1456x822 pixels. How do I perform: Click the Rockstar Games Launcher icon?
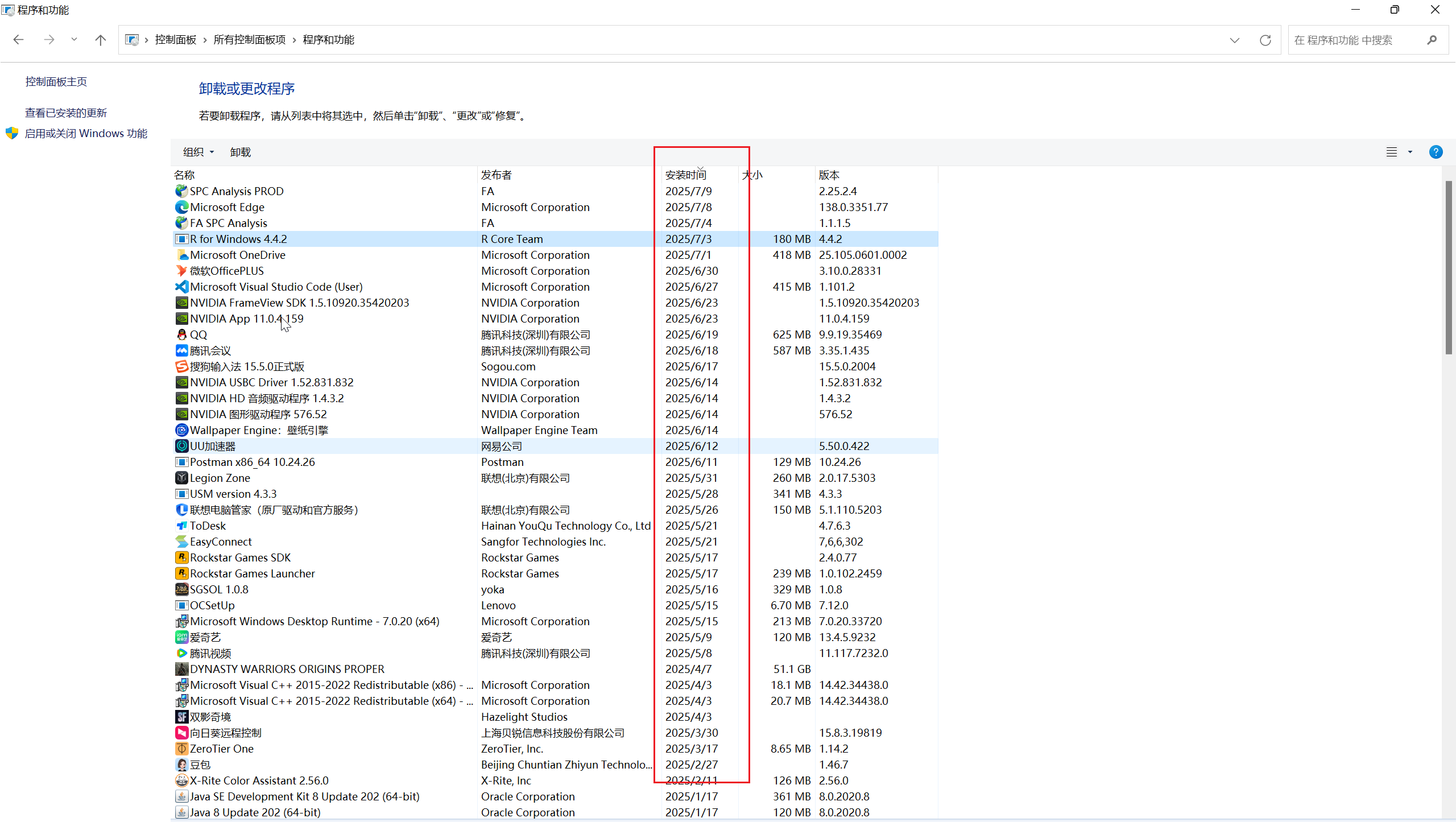pos(181,573)
